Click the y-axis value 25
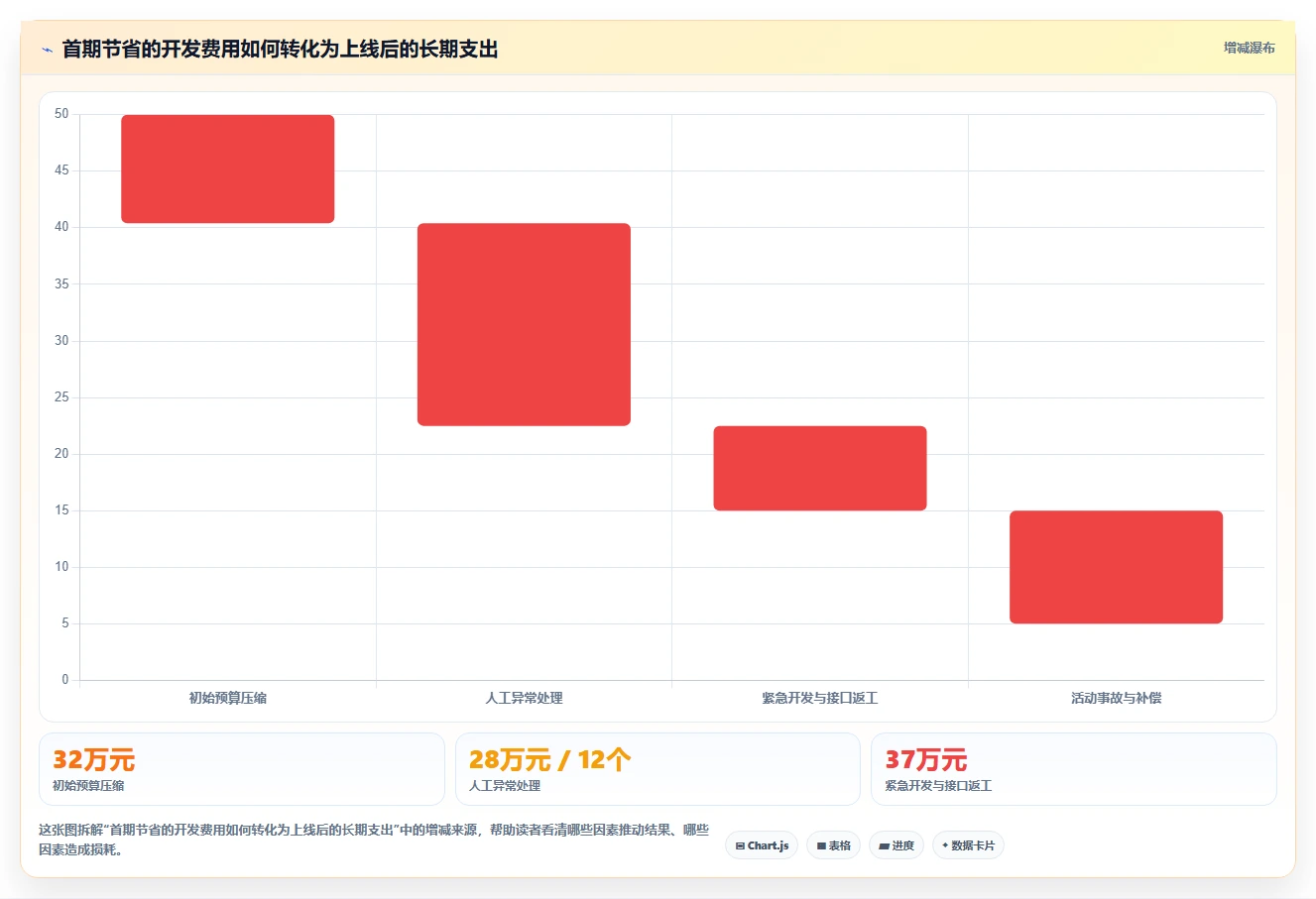Screen dimensions: 1316x899 click(x=61, y=397)
